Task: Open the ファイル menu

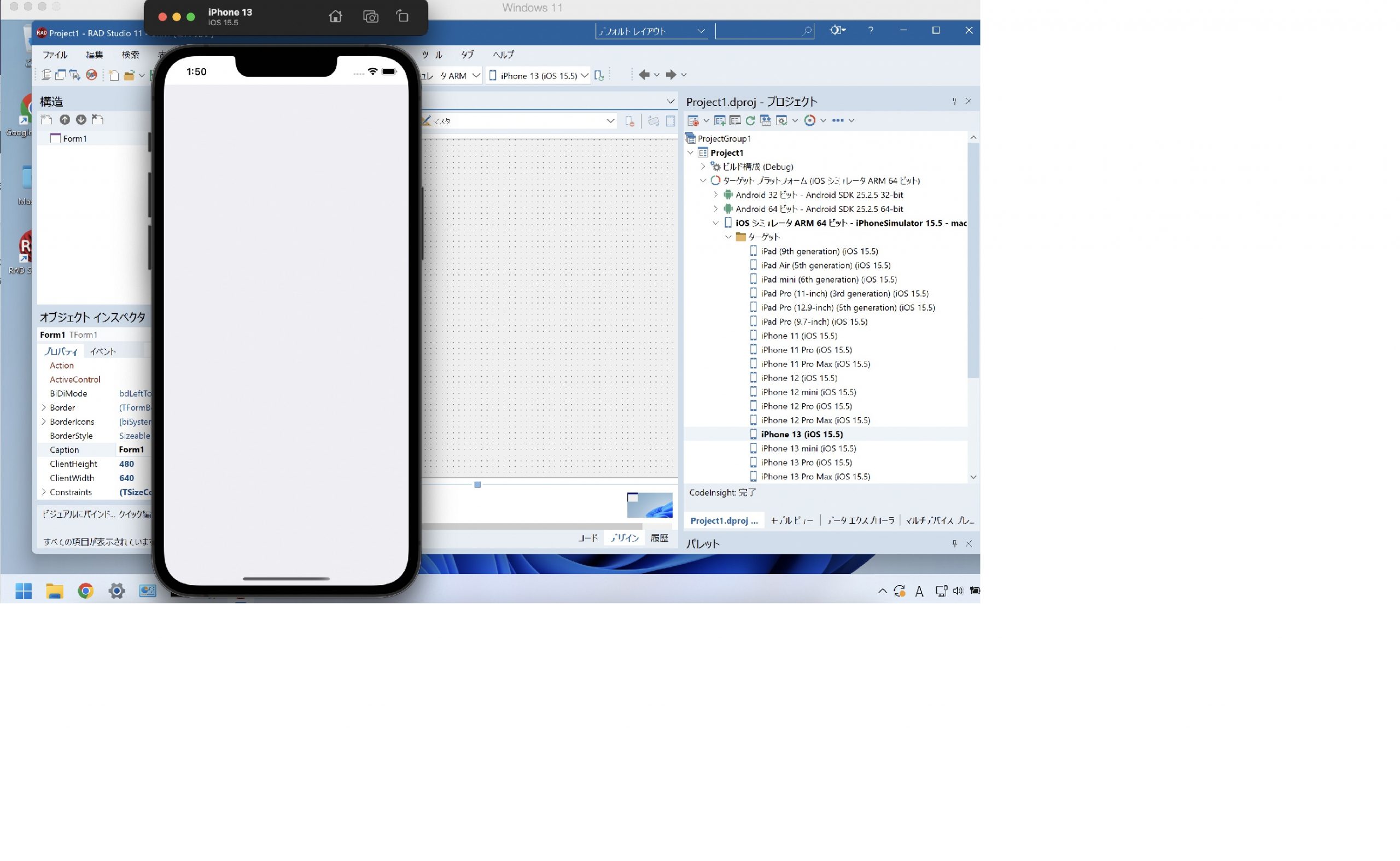Action: 55,55
